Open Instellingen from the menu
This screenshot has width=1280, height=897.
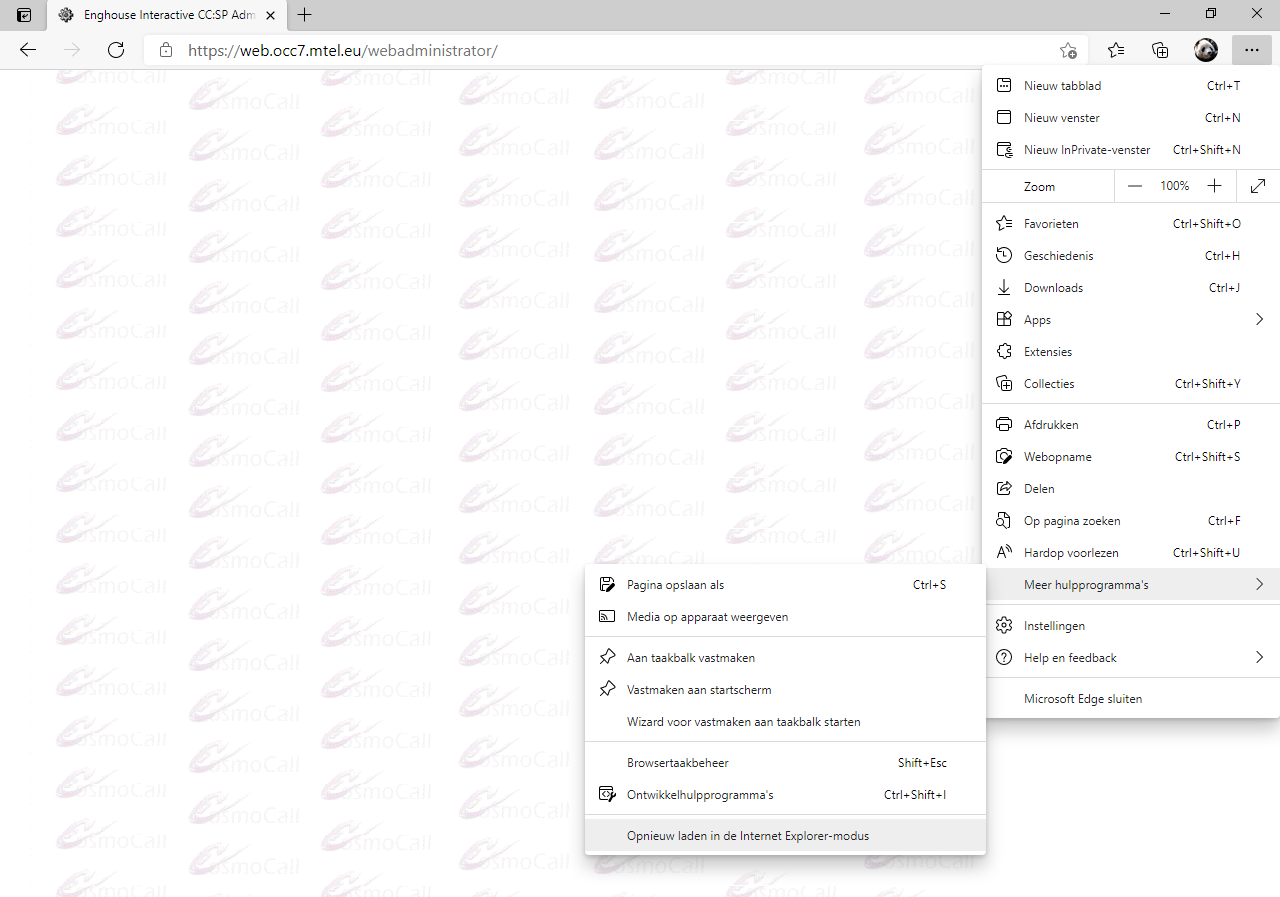(1054, 626)
